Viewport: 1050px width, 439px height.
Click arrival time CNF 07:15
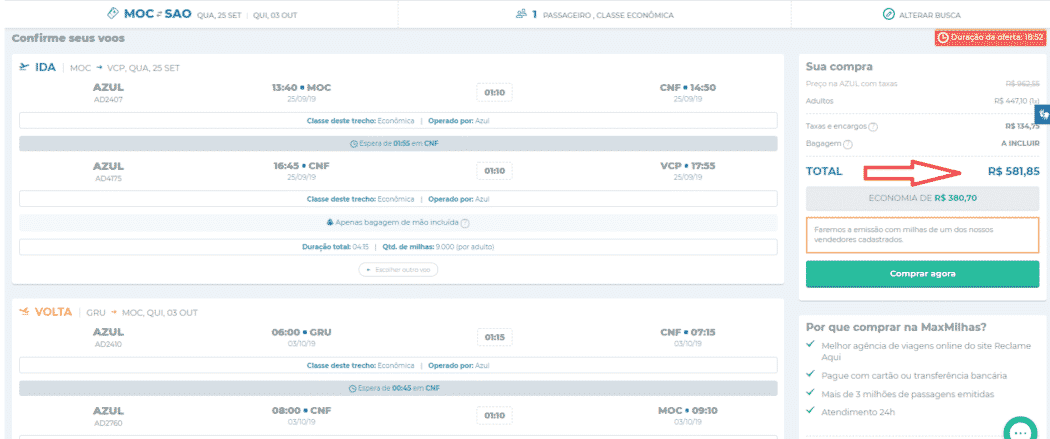pos(688,332)
